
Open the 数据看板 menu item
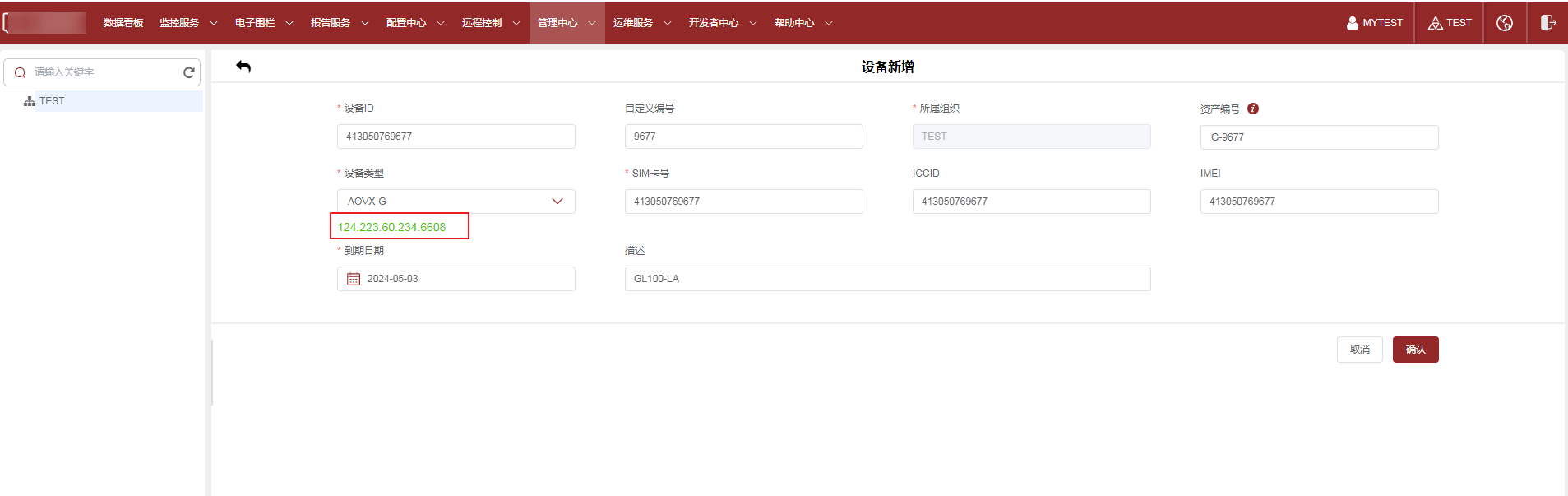[123, 23]
